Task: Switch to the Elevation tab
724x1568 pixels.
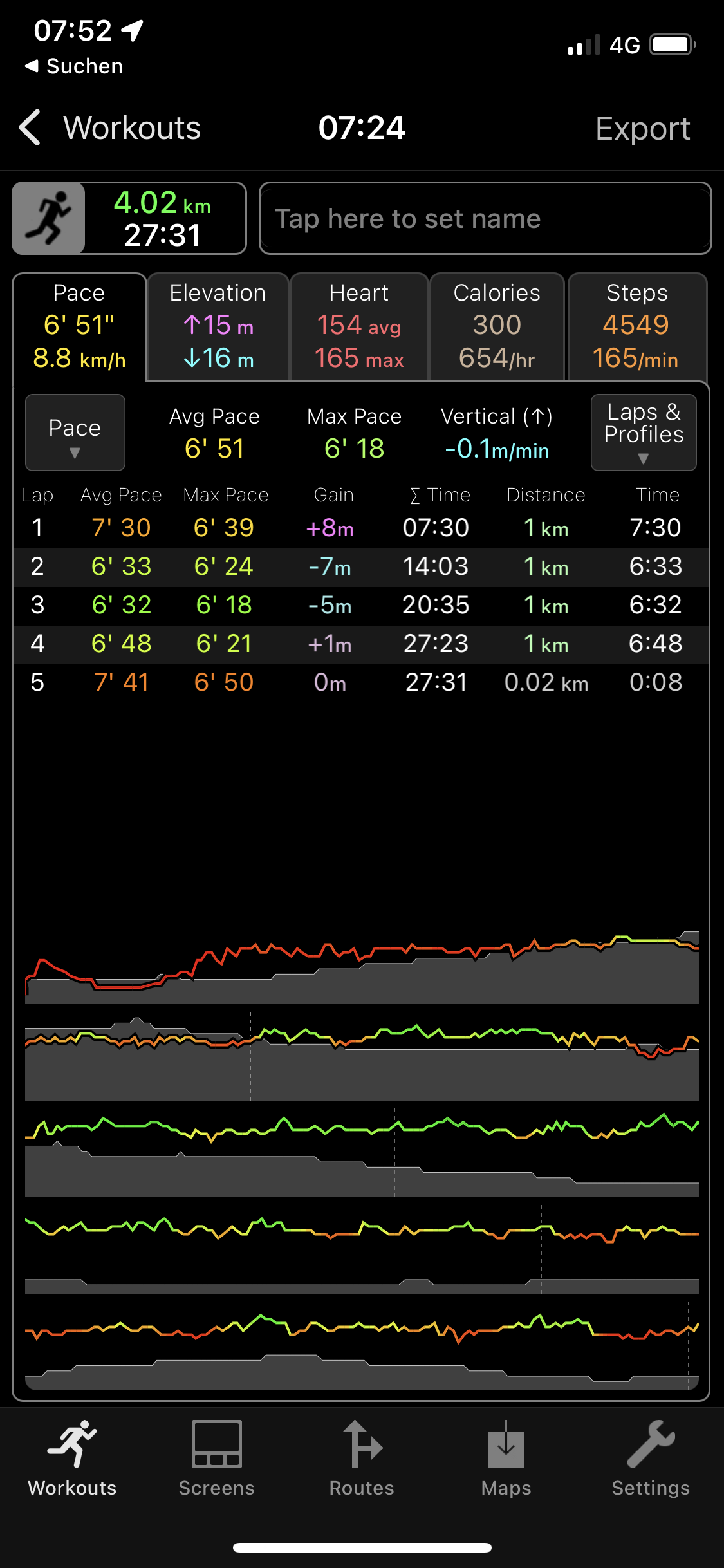Action: tap(218, 327)
